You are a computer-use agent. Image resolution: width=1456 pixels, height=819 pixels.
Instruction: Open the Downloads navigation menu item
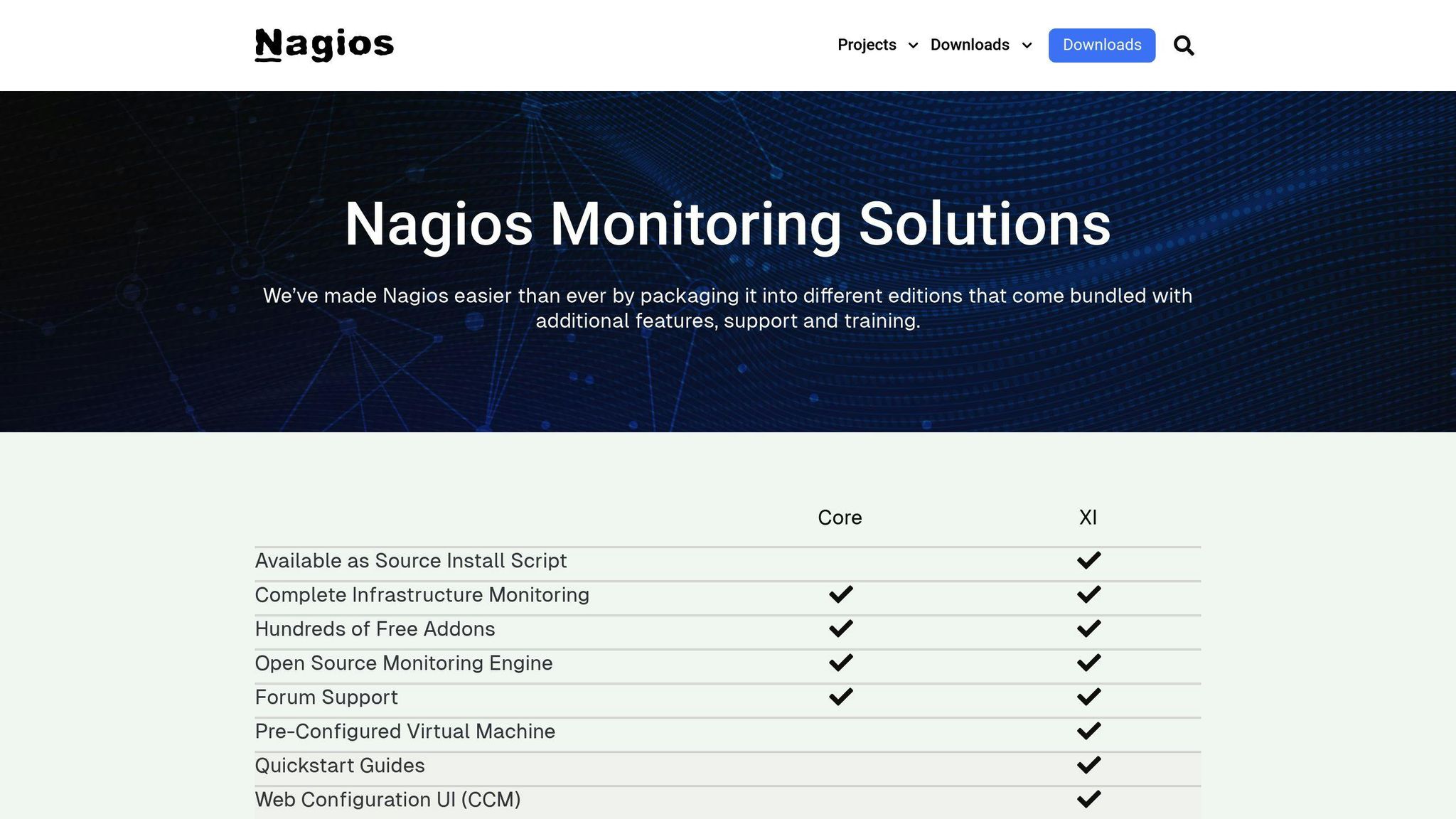(970, 45)
